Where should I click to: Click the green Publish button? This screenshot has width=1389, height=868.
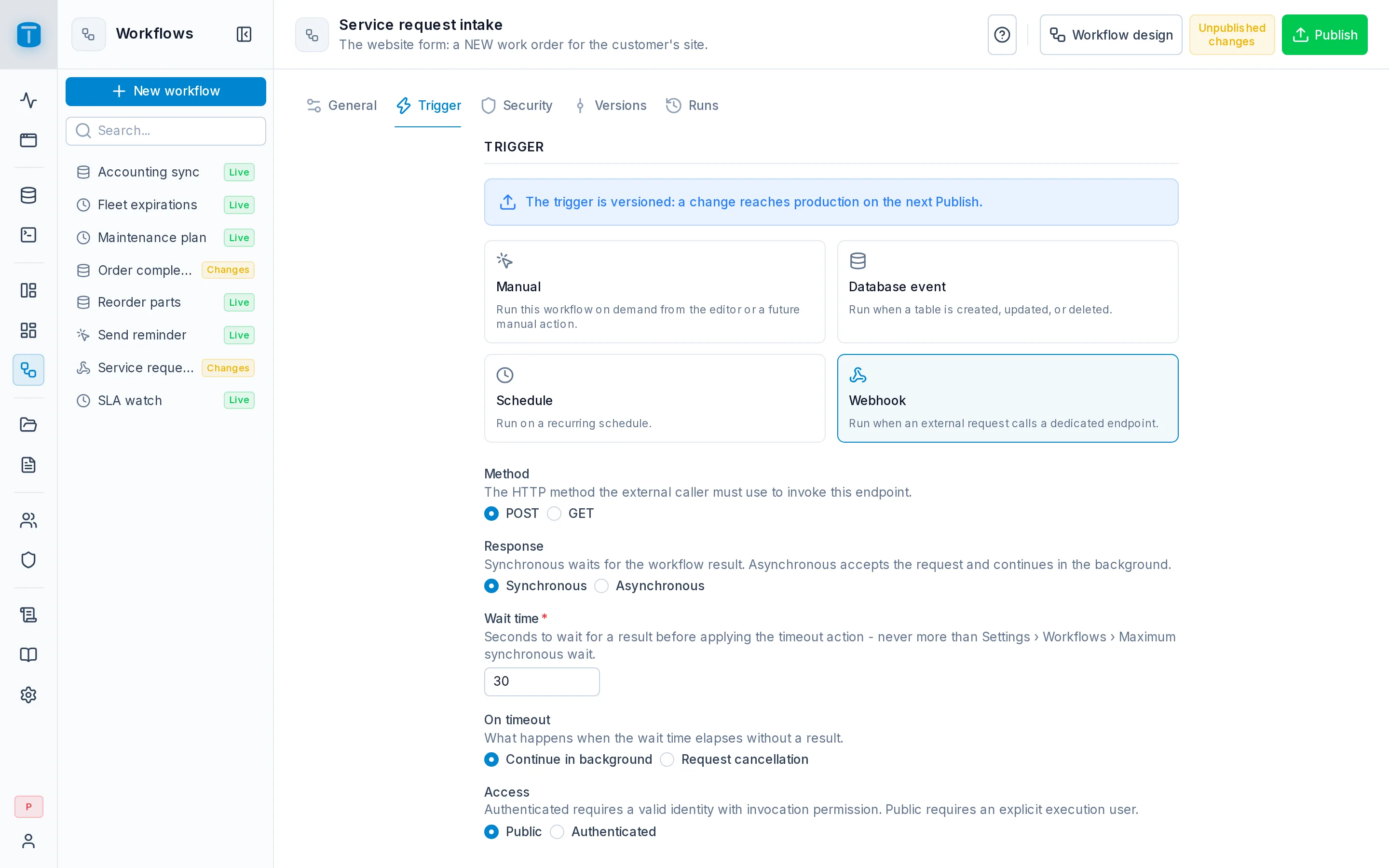point(1324,35)
